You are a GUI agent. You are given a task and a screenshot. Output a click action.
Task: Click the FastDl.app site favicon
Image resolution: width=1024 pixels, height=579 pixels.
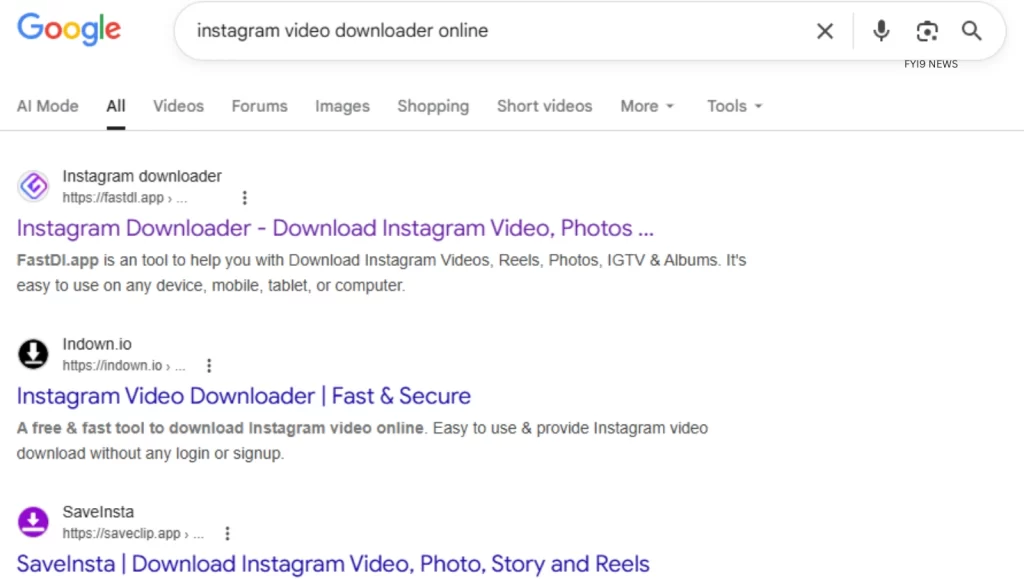point(33,186)
